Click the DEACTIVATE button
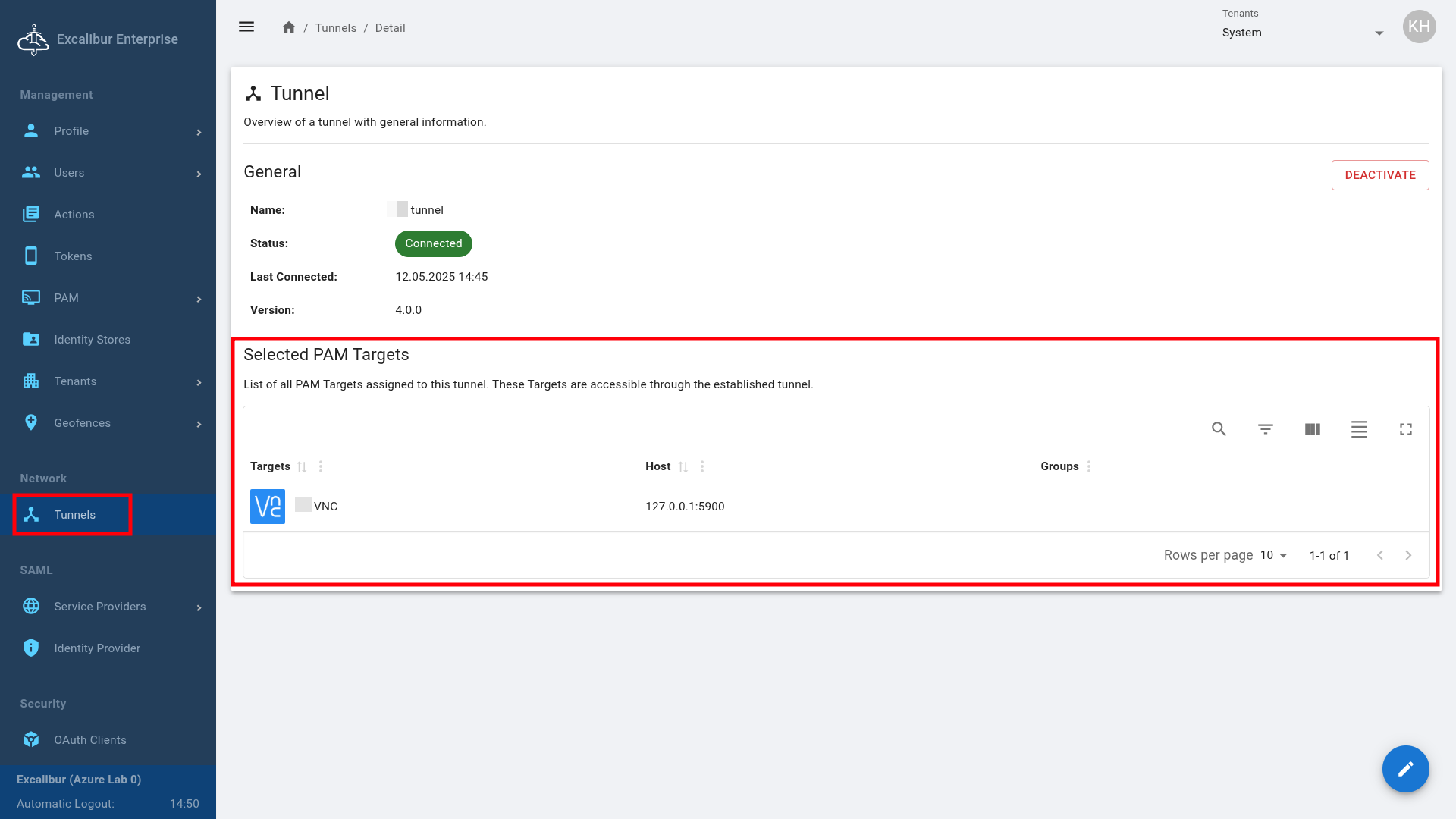The image size is (1456, 819). (x=1379, y=175)
